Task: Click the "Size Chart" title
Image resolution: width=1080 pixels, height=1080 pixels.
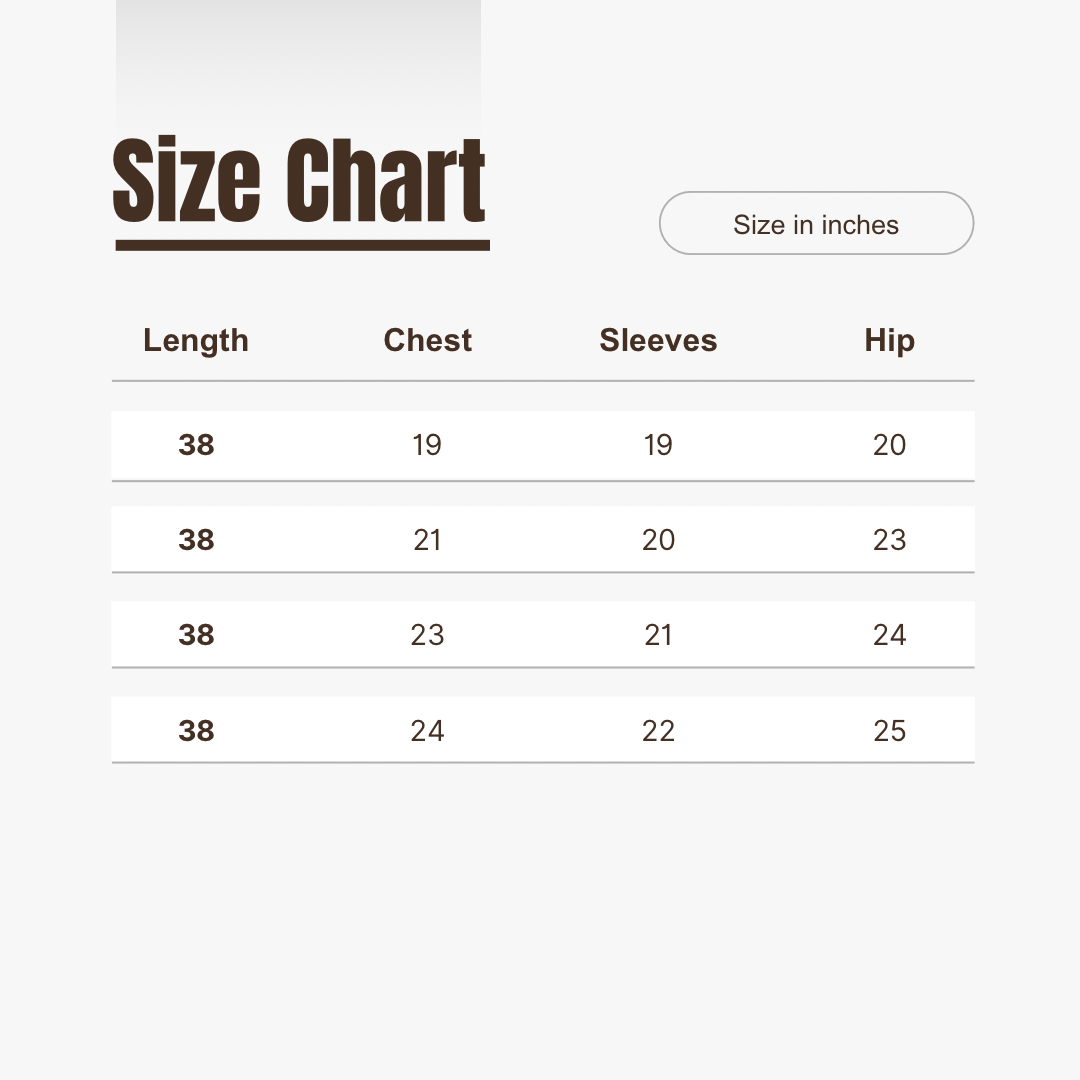Action: (x=300, y=182)
